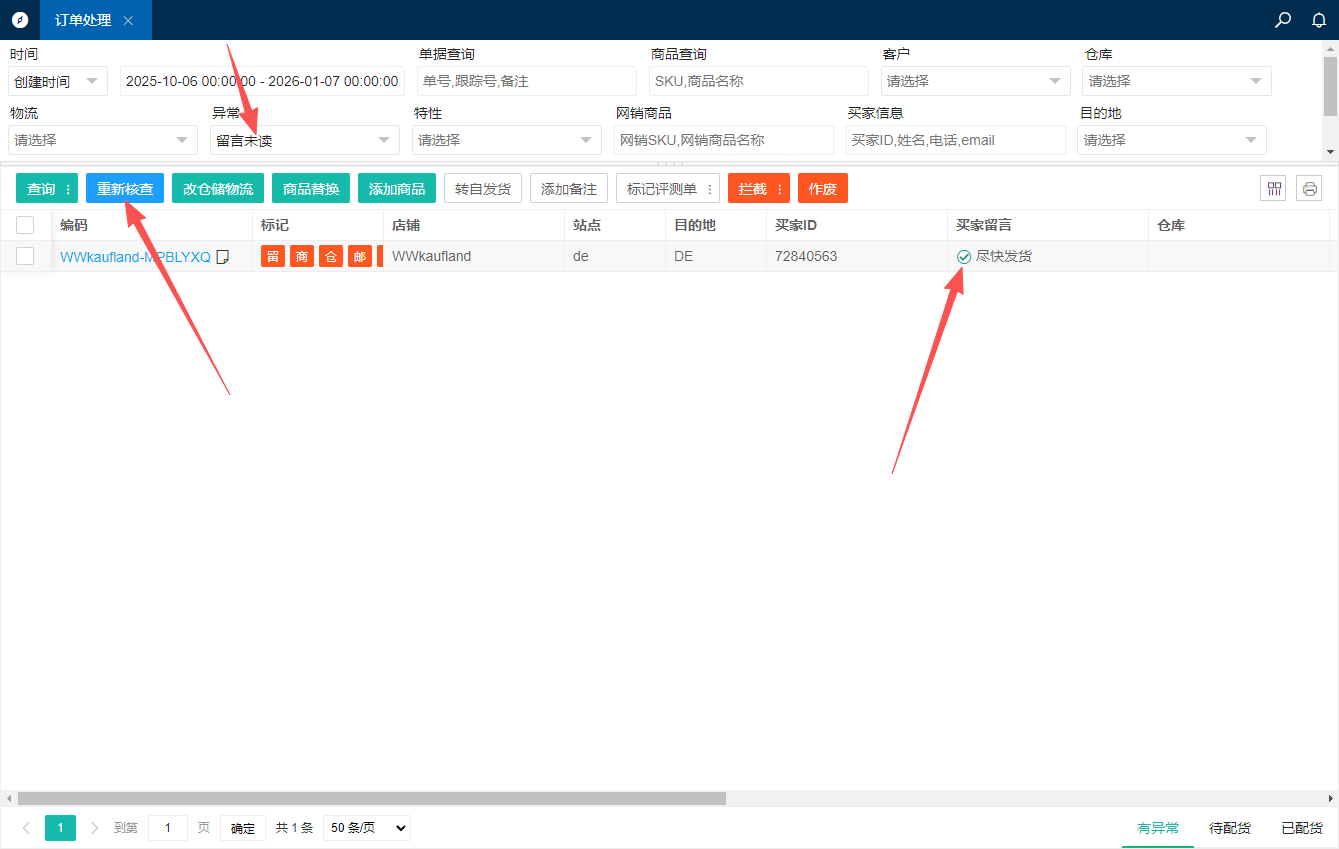Switch to the 待配货 tab
Viewport: 1339px width, 849px height.
(x=1229, y=828)
